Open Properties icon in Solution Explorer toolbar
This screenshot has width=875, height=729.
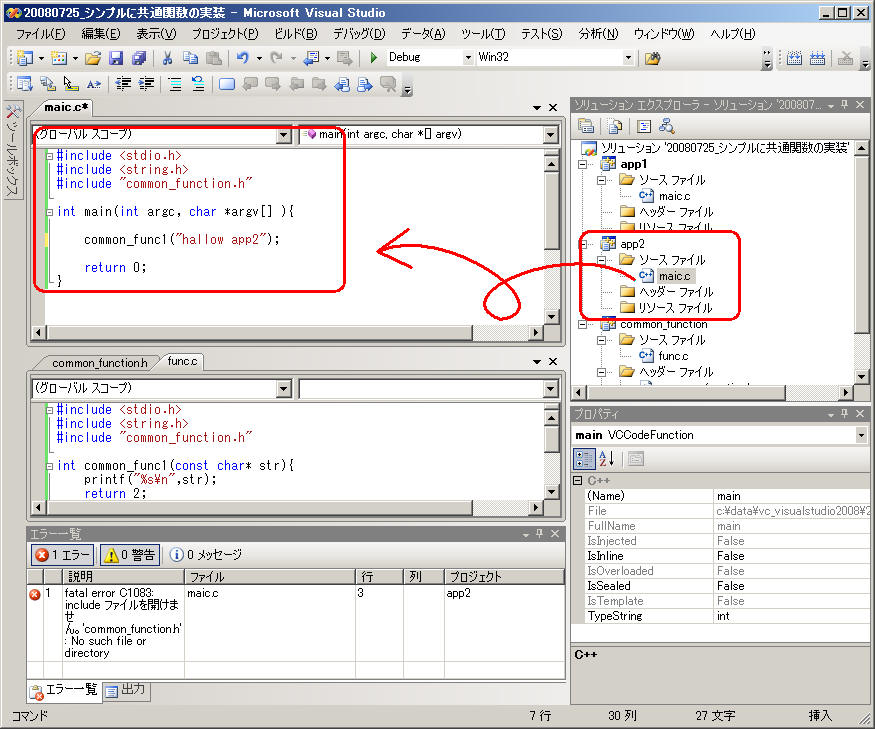[x=587, y=126]
